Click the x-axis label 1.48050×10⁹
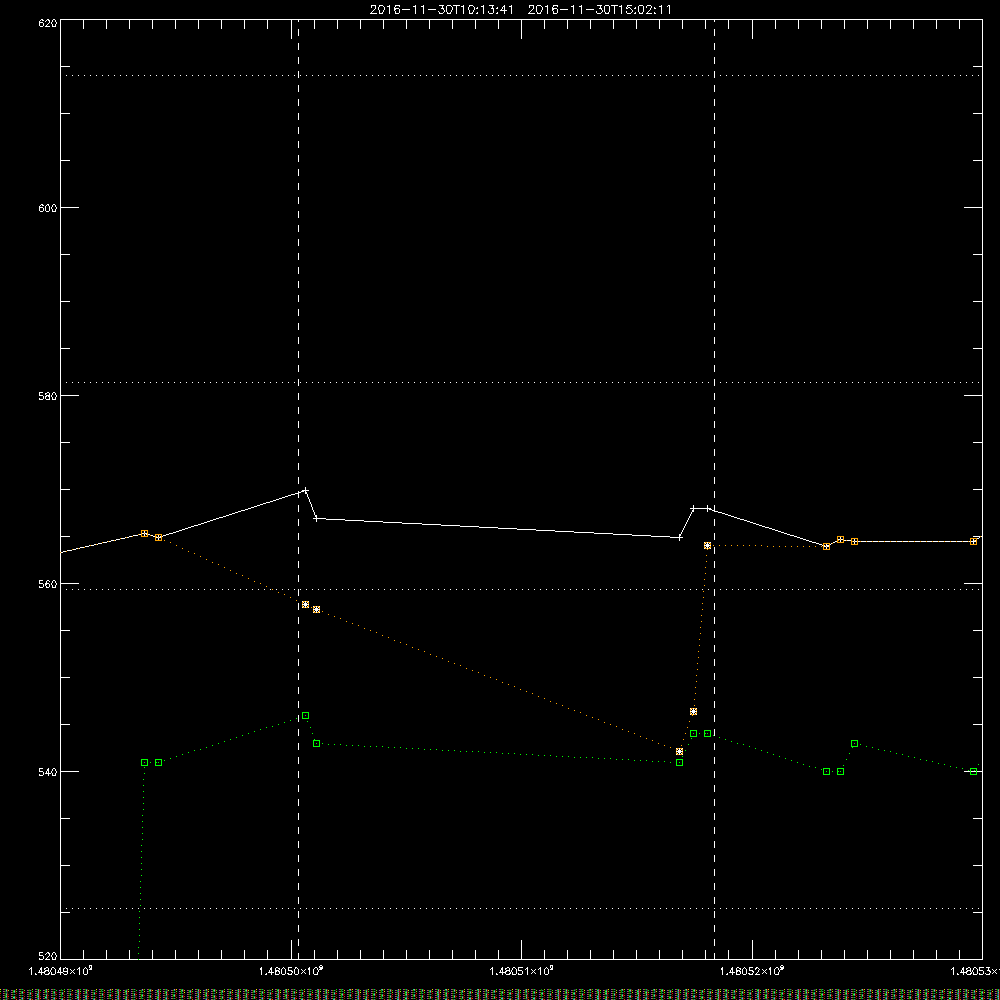Screen dimensions: 1000x1000 click(291, 971)
